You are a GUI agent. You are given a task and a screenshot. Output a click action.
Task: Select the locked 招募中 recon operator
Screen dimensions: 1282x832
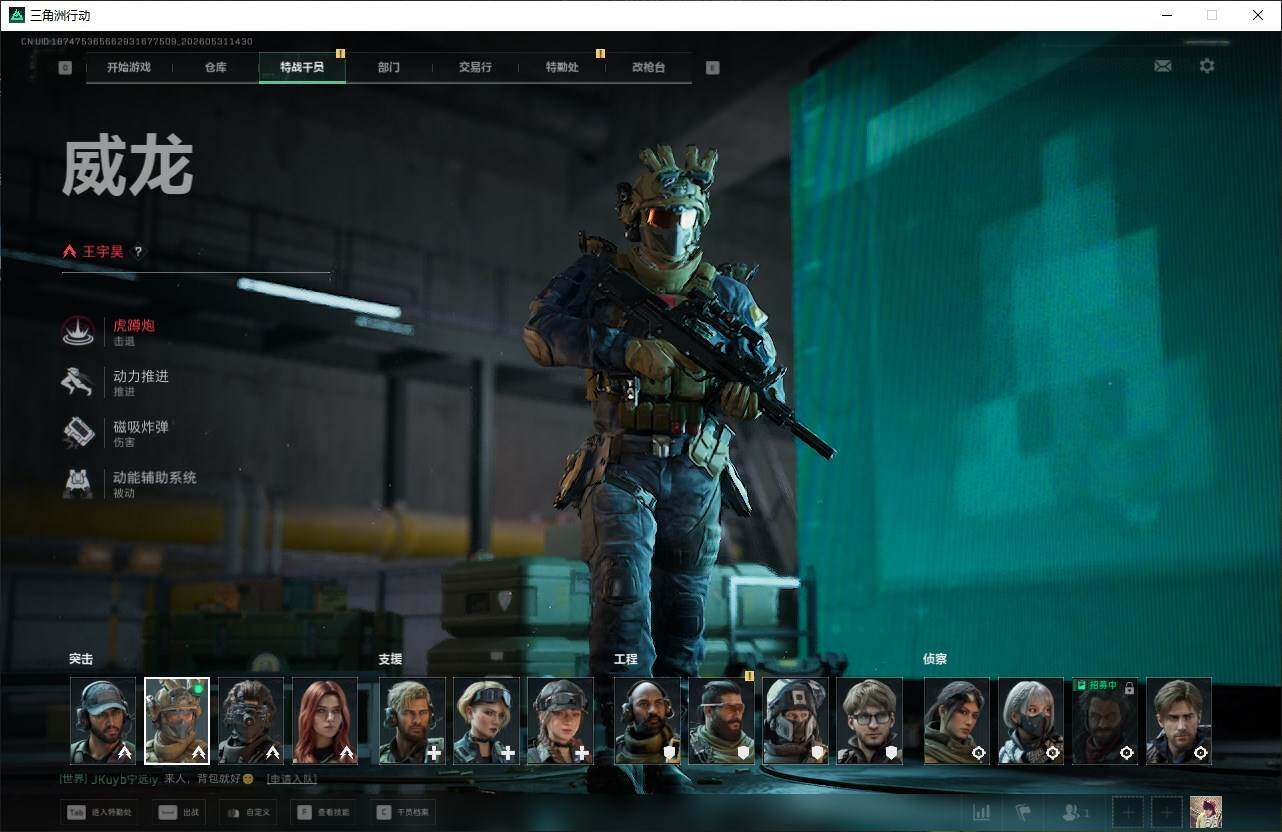[x=1105, y=721]
